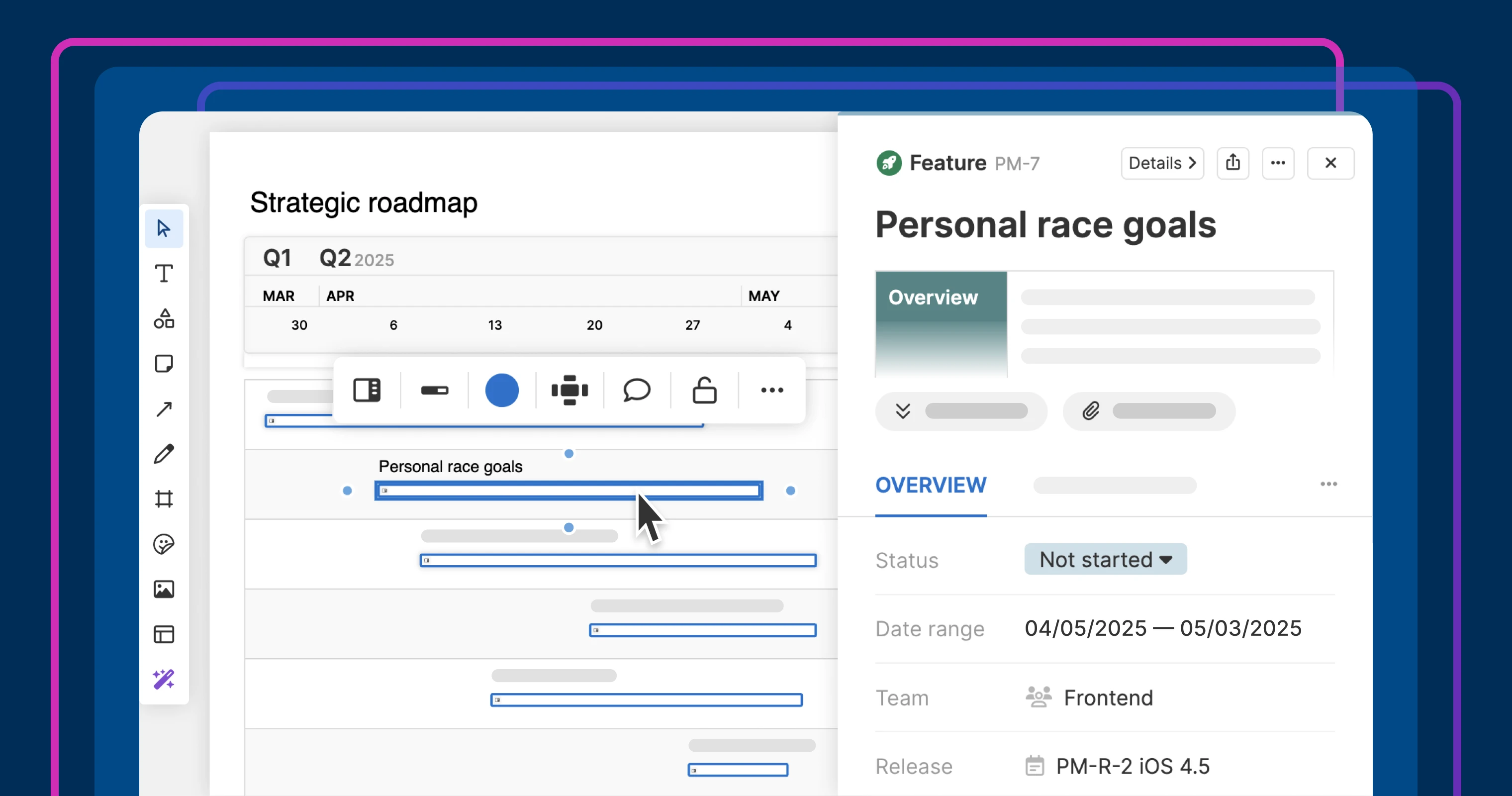Expand the Details button in panel header
This screenshot has height=796, width=1512.
pos(1161,163)
